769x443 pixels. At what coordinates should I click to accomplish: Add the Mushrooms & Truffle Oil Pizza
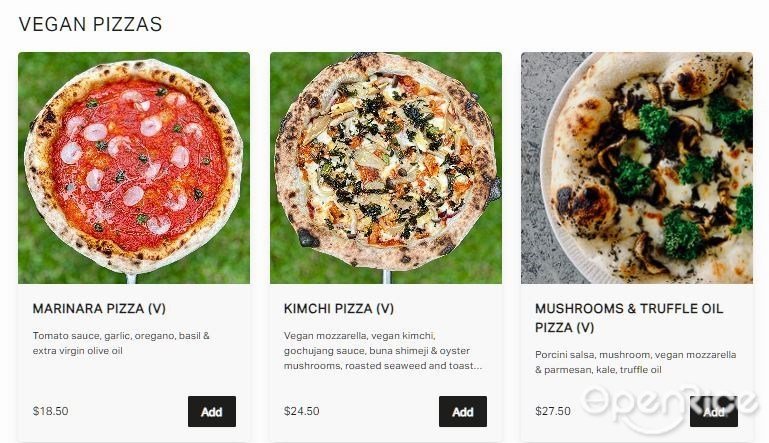pos(714,411)
